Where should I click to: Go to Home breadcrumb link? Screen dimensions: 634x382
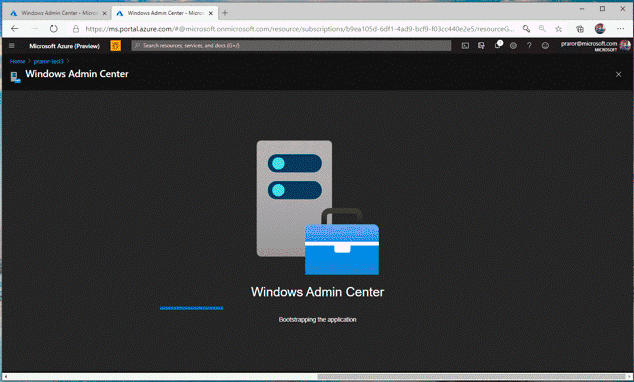coord(17,61)
